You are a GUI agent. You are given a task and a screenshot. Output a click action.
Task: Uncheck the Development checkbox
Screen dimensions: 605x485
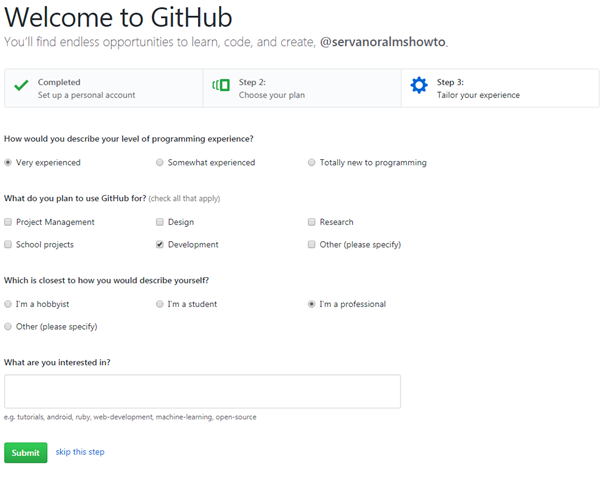pos(159,245)
